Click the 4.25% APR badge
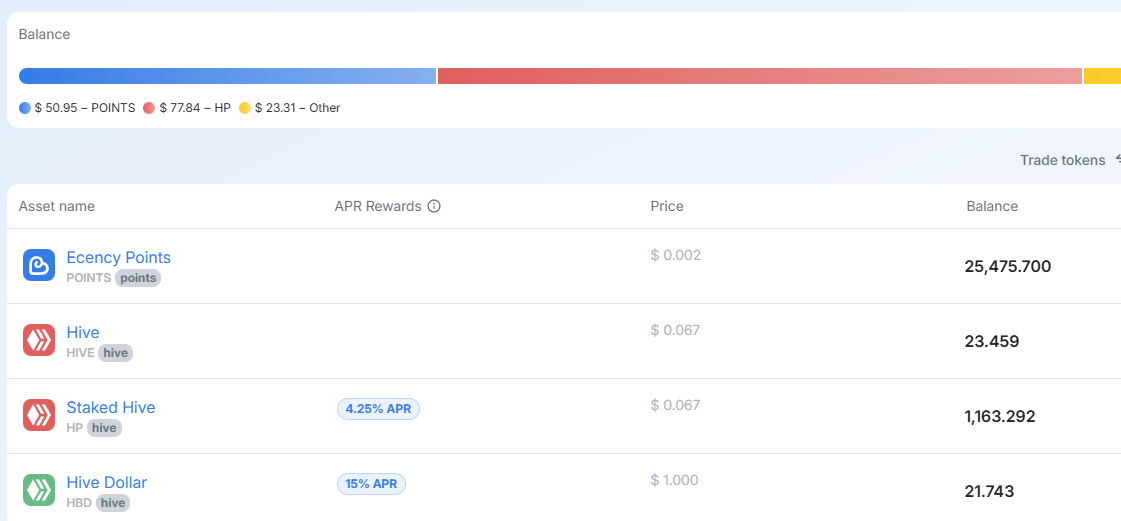The width and height of the screenshot is (1121, 521). (378, 408)
